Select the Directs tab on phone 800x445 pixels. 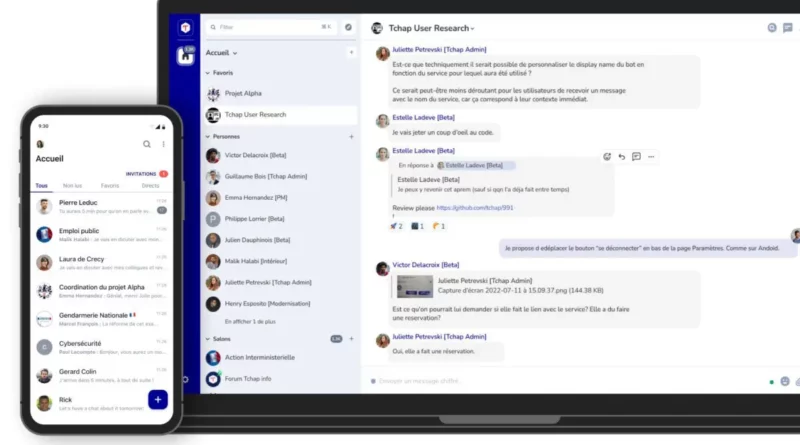pyautogui.click(x=150, y=186)
